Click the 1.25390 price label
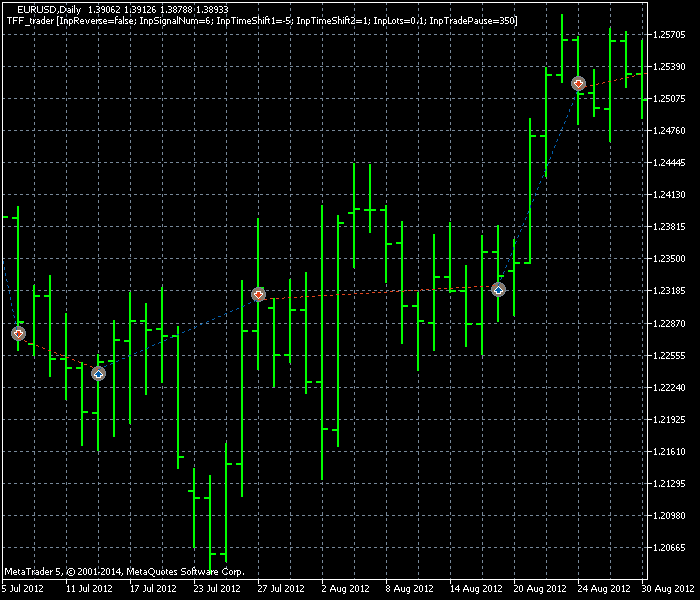Image resolution: width=700 pixels, height=600 pixels. pyautogui.click(x=669, y=67)
